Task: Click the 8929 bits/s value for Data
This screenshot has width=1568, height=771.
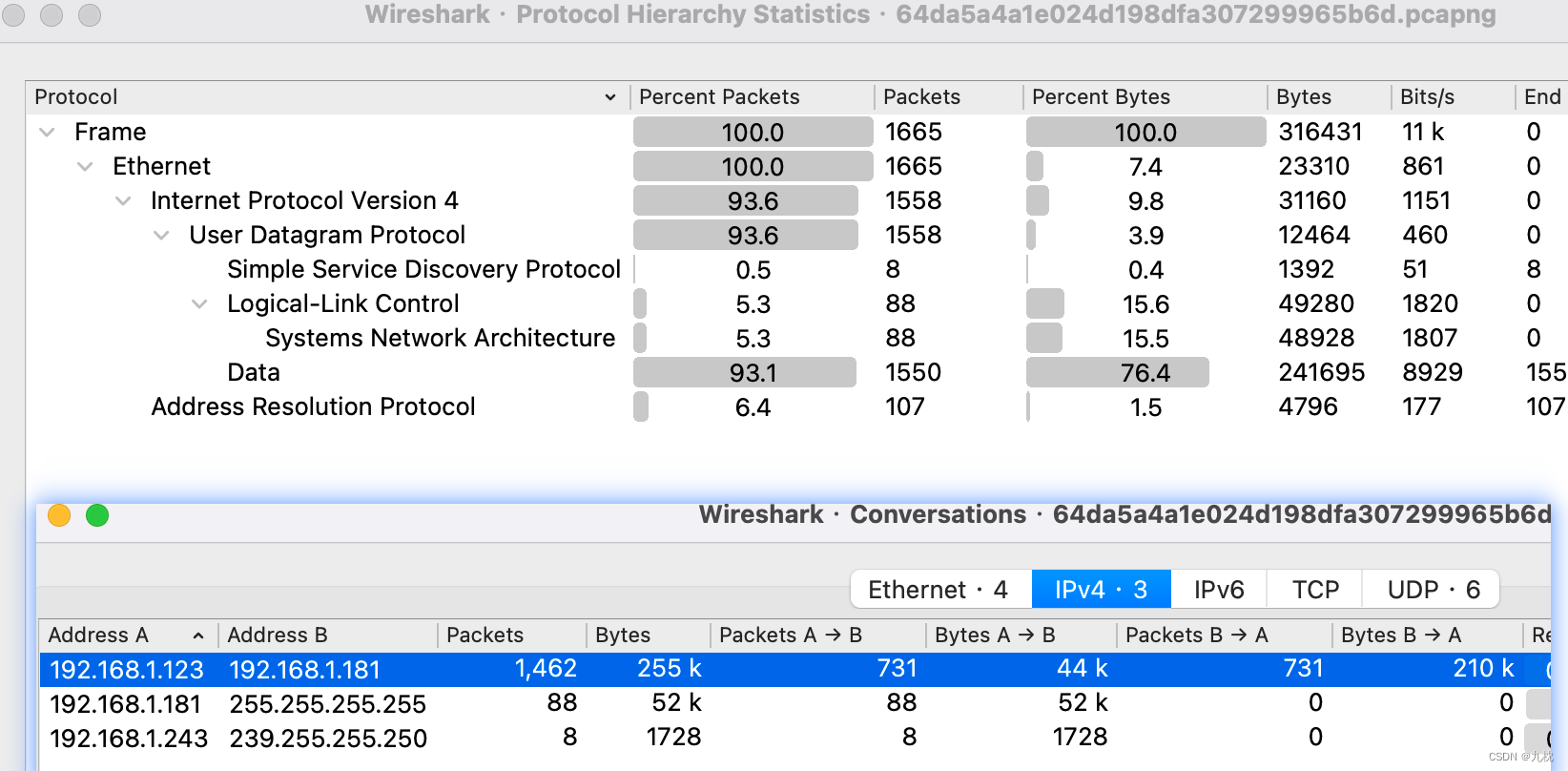Action: click(1433, 372)
